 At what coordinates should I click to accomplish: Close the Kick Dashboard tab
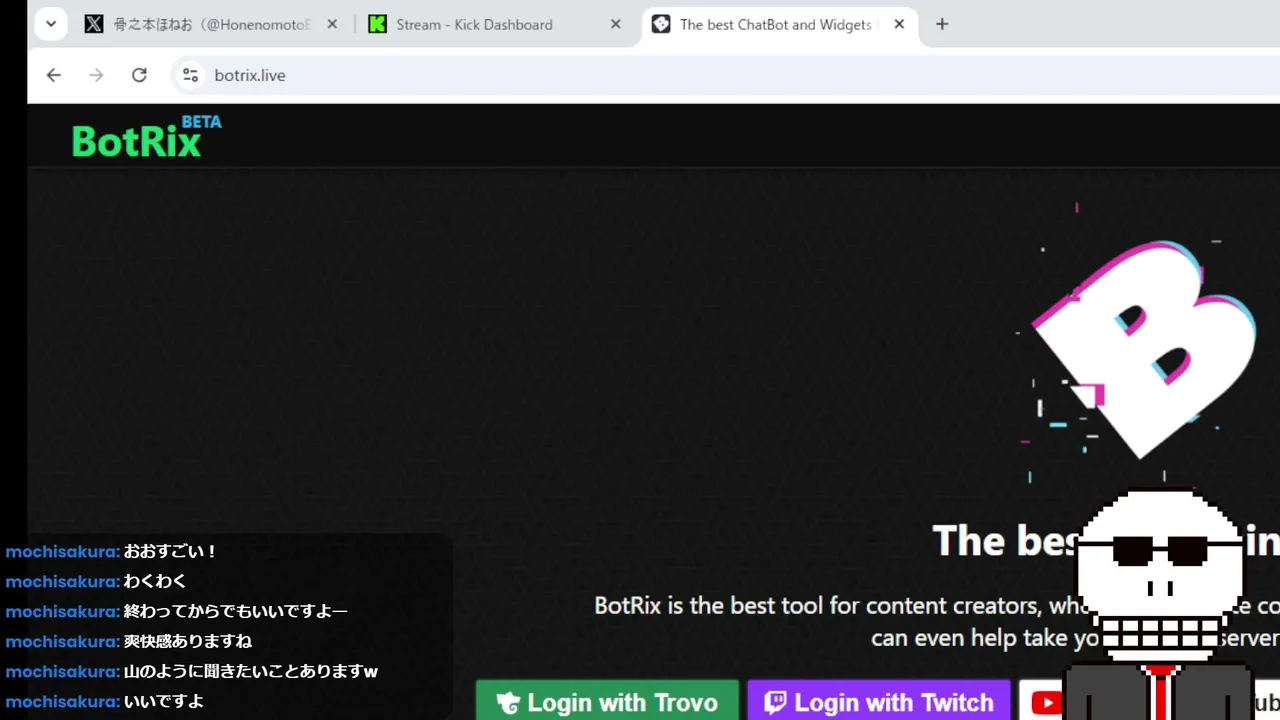point(616,24)
